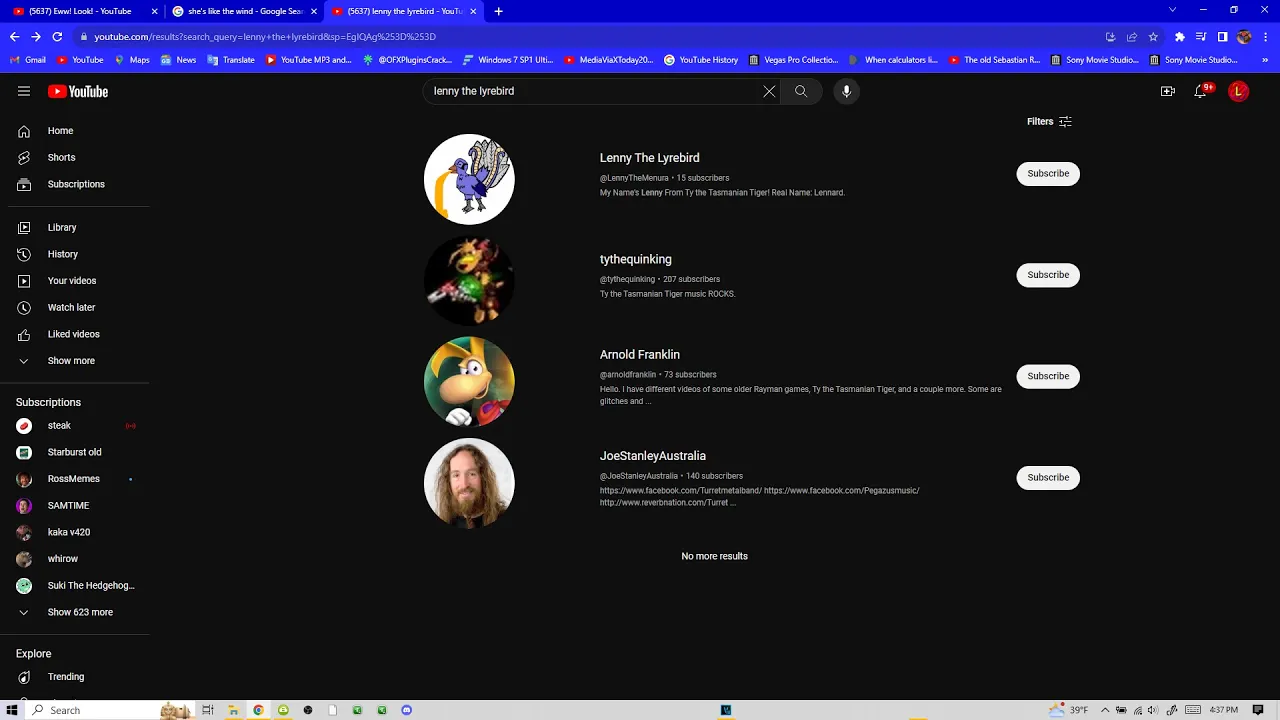Image resolution: width=1280 pixels, height=720 pixels.
Task: Open the notifications bell
Action: click(x=1201, y=91)
